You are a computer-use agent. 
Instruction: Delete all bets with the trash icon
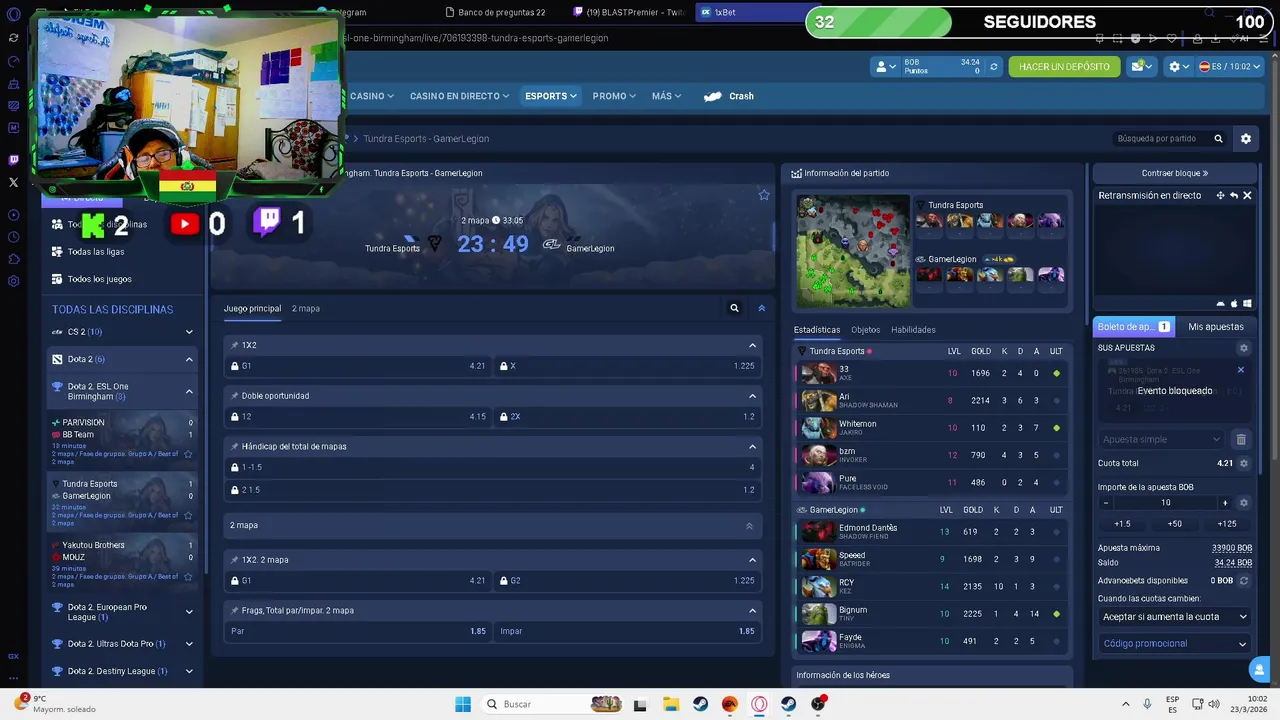[1241, 439]
